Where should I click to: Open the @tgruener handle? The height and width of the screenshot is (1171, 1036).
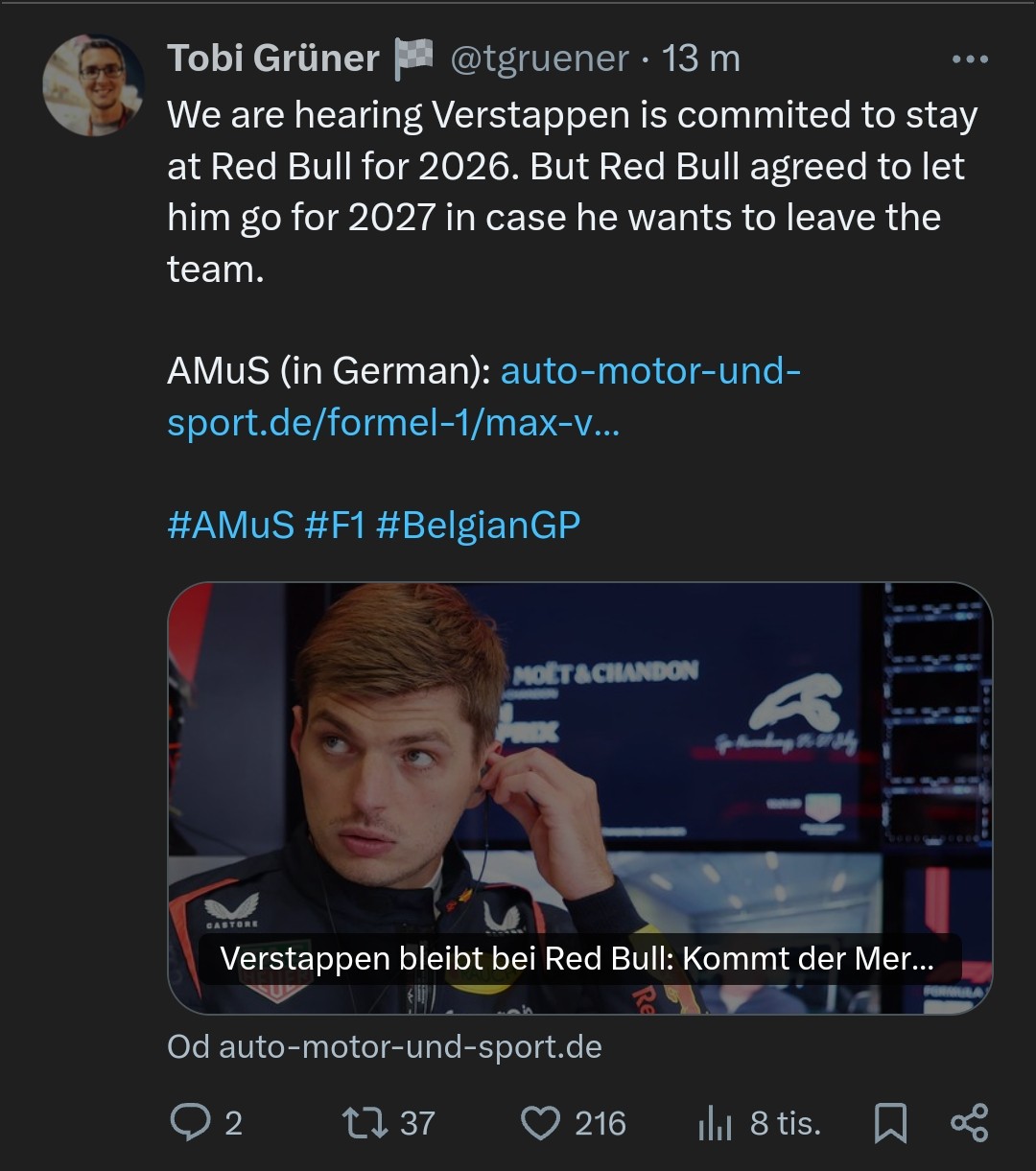pyautogui.click(x=540, y=59)
